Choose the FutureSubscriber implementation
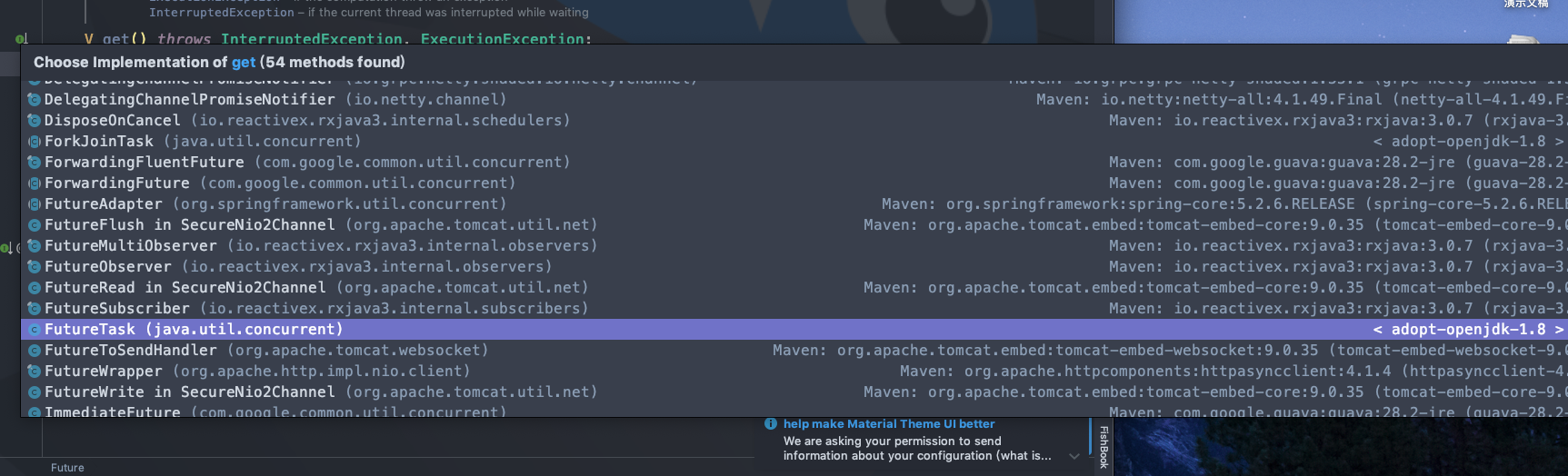Viewport: 1568px width, 476px height. 794,309
